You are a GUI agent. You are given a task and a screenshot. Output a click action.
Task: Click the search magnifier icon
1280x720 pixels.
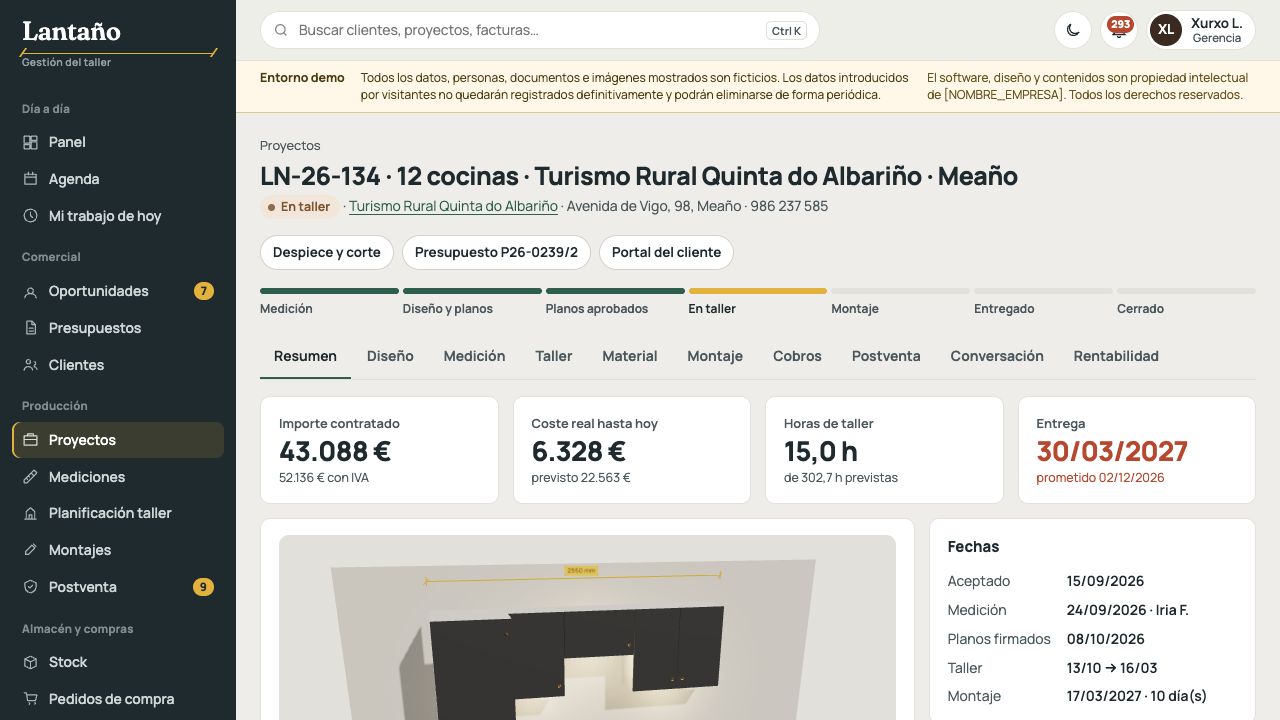(281, 30)
